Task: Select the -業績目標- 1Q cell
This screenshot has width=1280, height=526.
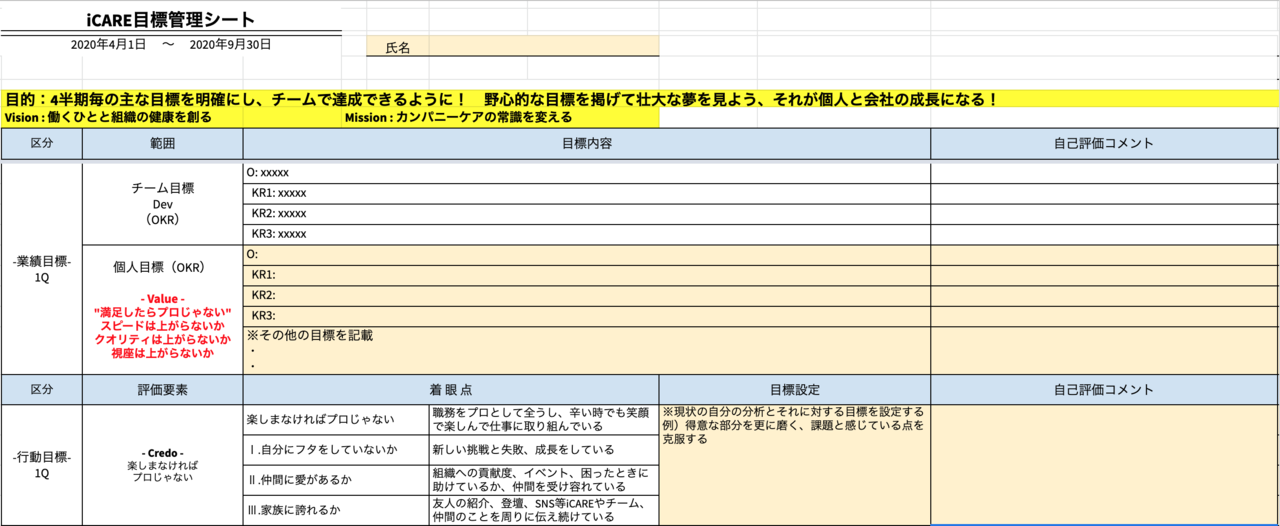Action: 42,270
